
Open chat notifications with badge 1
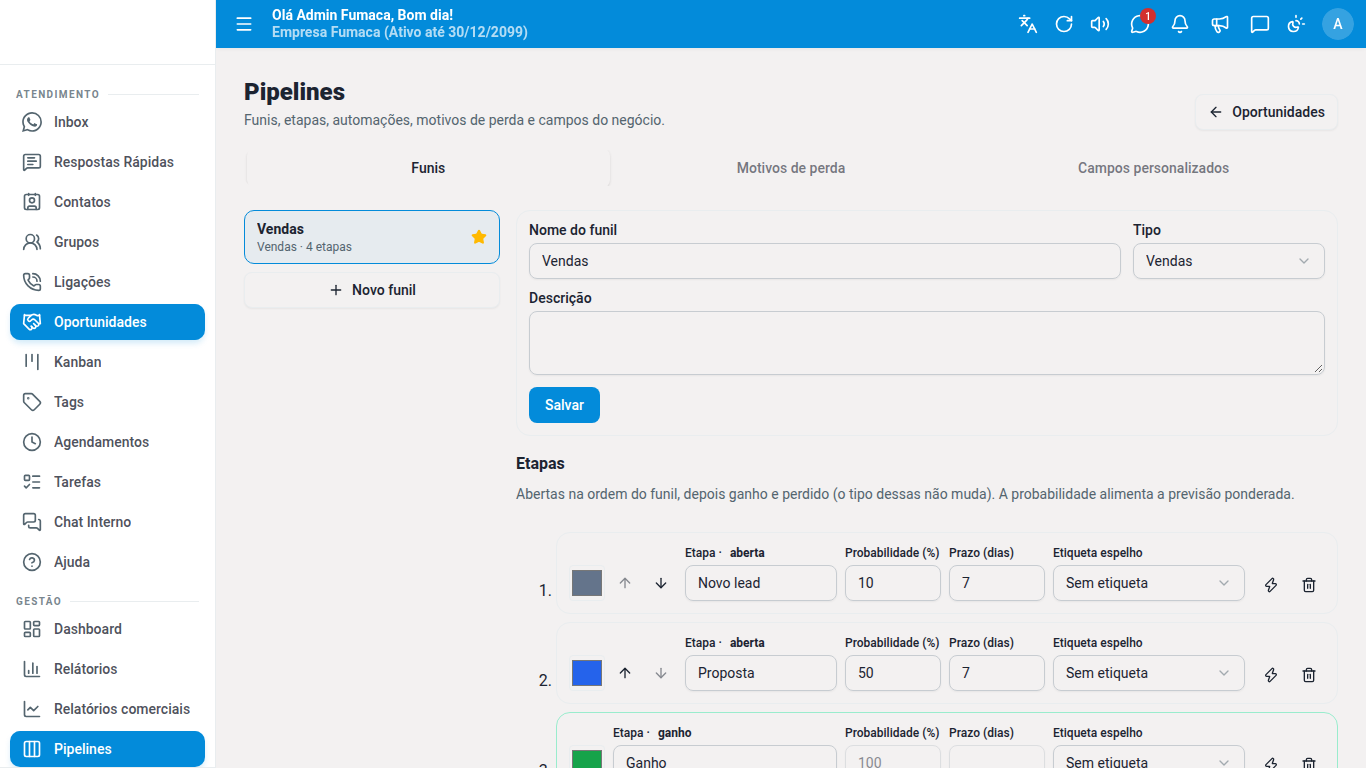(1140, 24)
